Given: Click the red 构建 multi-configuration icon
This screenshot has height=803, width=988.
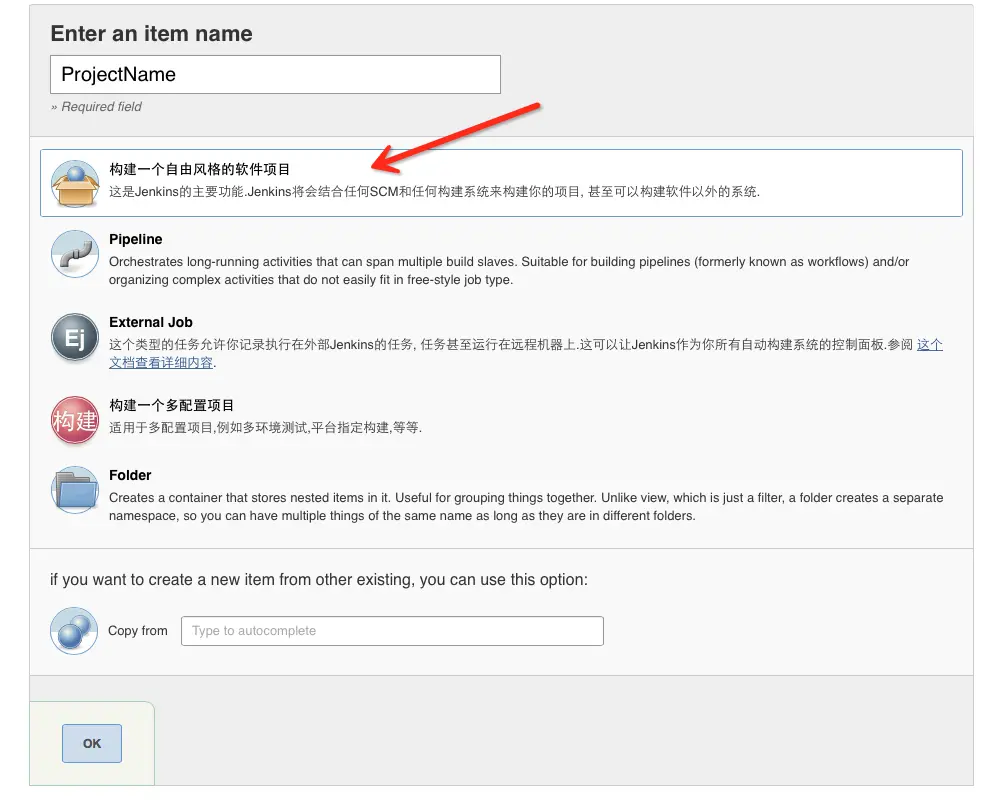Looking at the screenshot, I should [x=75, y=420].
